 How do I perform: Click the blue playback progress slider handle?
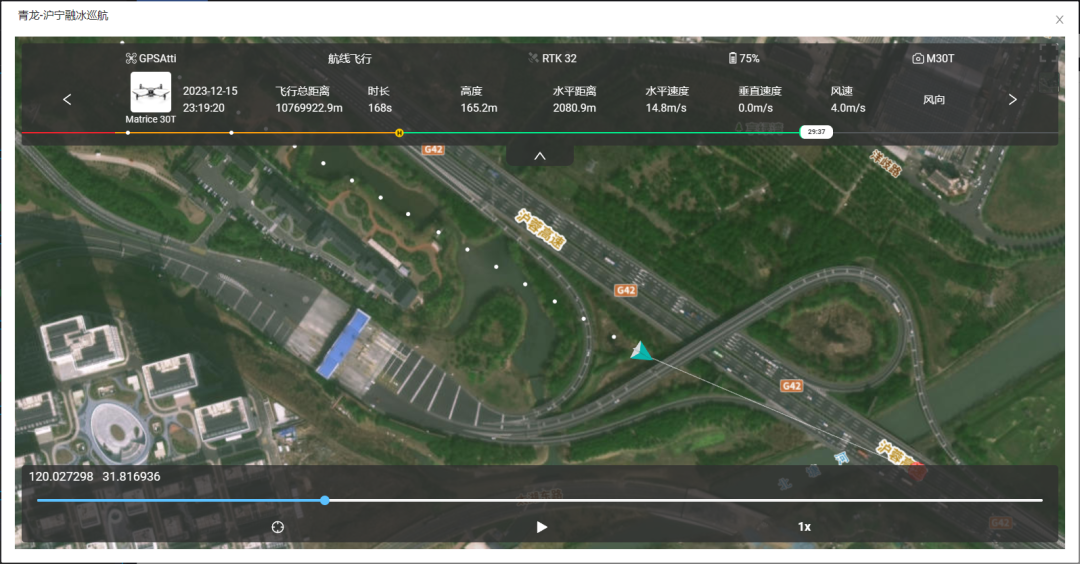(325, 500)
